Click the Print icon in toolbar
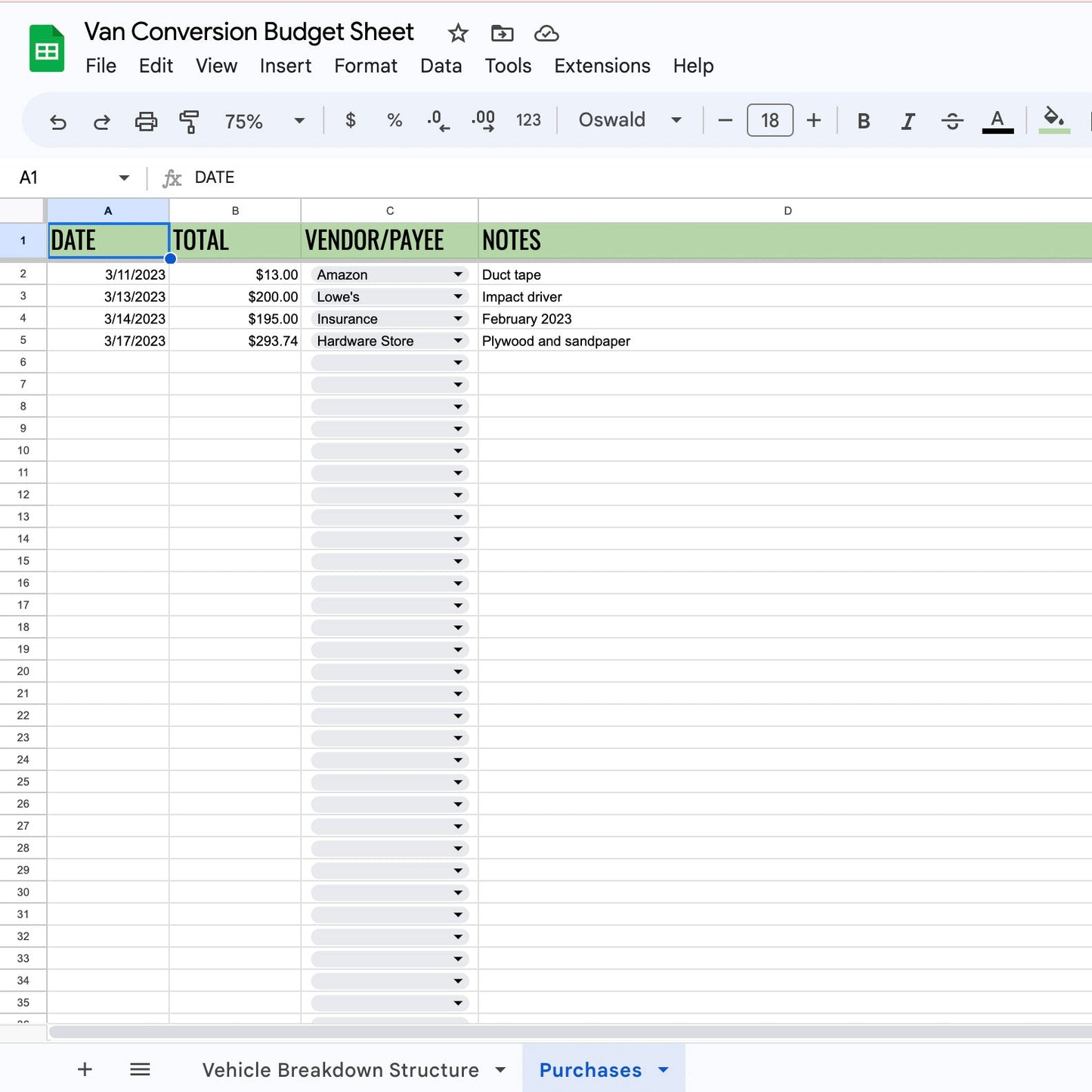 (x=146, y=121)
